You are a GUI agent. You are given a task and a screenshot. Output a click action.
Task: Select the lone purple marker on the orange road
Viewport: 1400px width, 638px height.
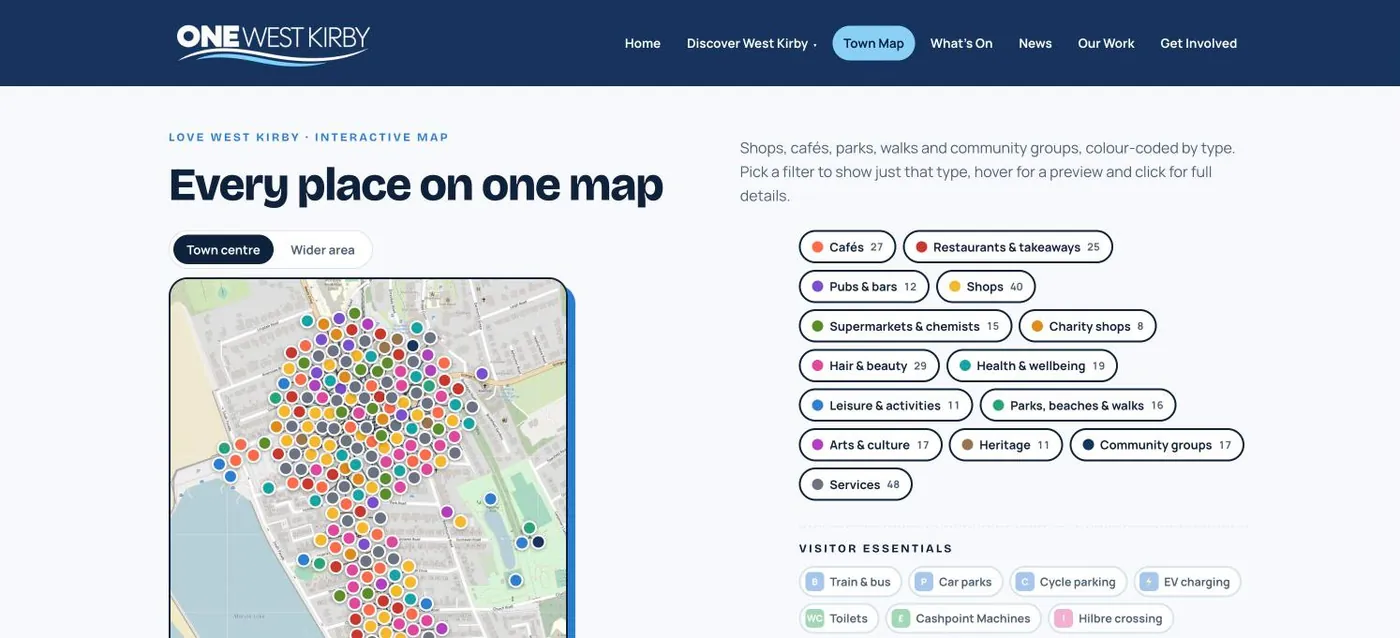(482, 374)
